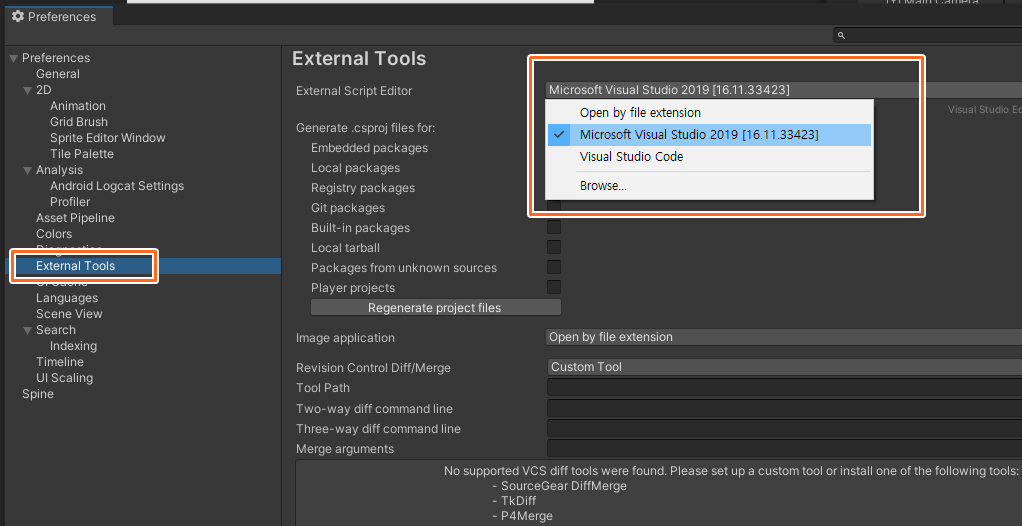
Task: Choose Microsoft Visual Studio 2019 option
Action: 709,135
